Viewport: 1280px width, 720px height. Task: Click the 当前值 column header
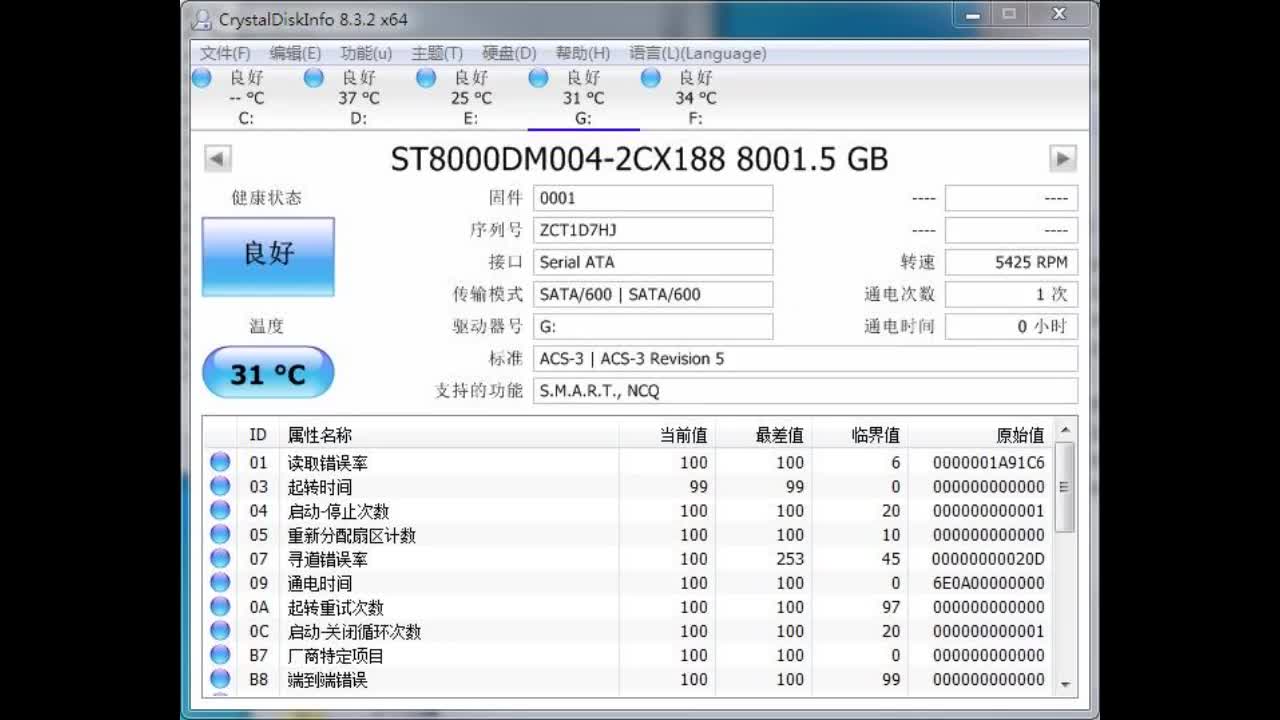point(668,435)
